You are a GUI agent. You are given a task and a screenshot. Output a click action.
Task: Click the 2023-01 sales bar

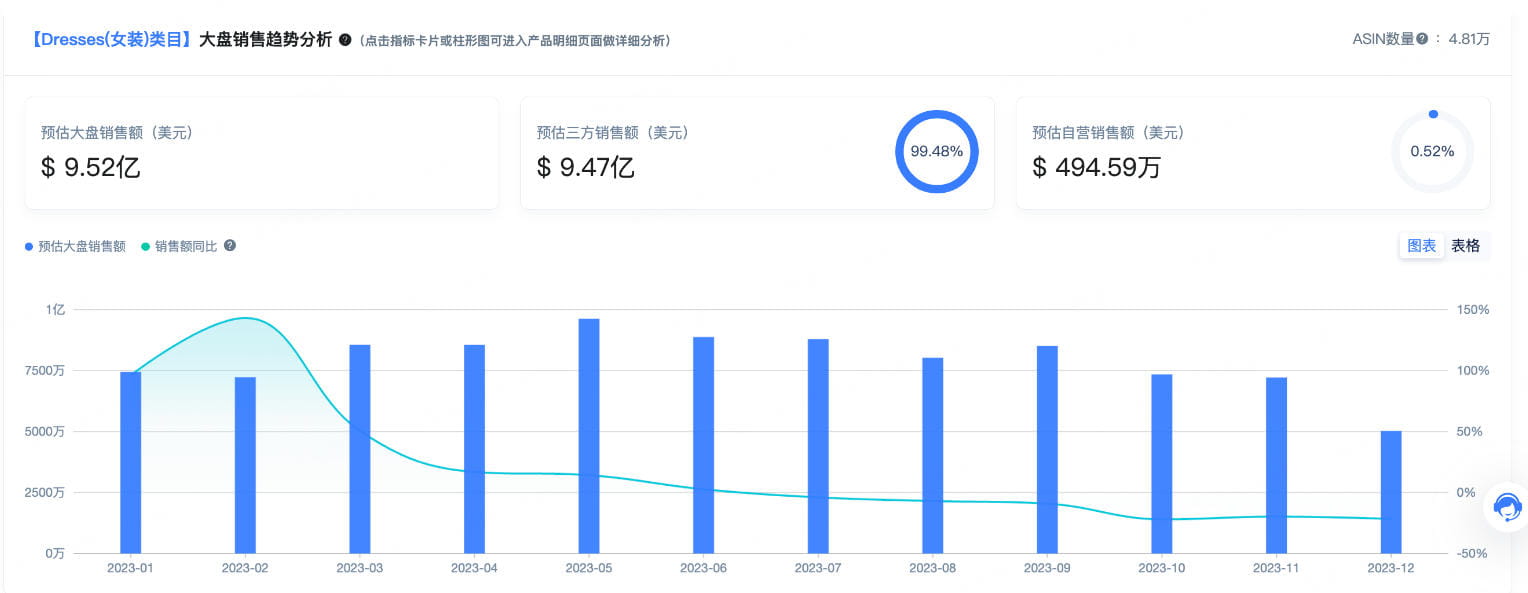coord(130,460)
